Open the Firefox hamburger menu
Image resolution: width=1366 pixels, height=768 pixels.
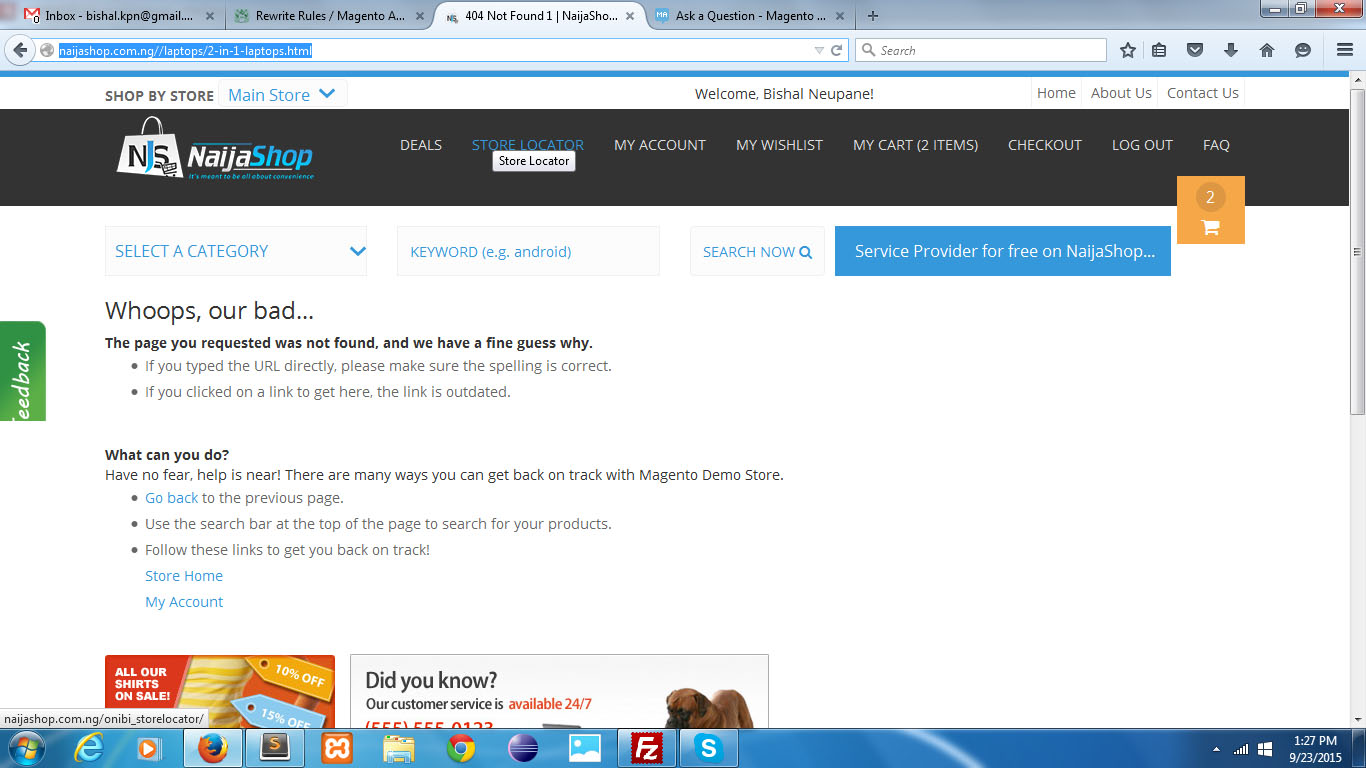point(1345,50)
